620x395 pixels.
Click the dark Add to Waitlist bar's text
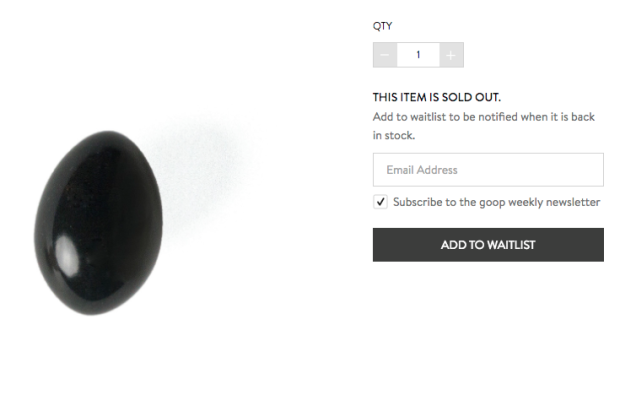[x=488, y=245]
